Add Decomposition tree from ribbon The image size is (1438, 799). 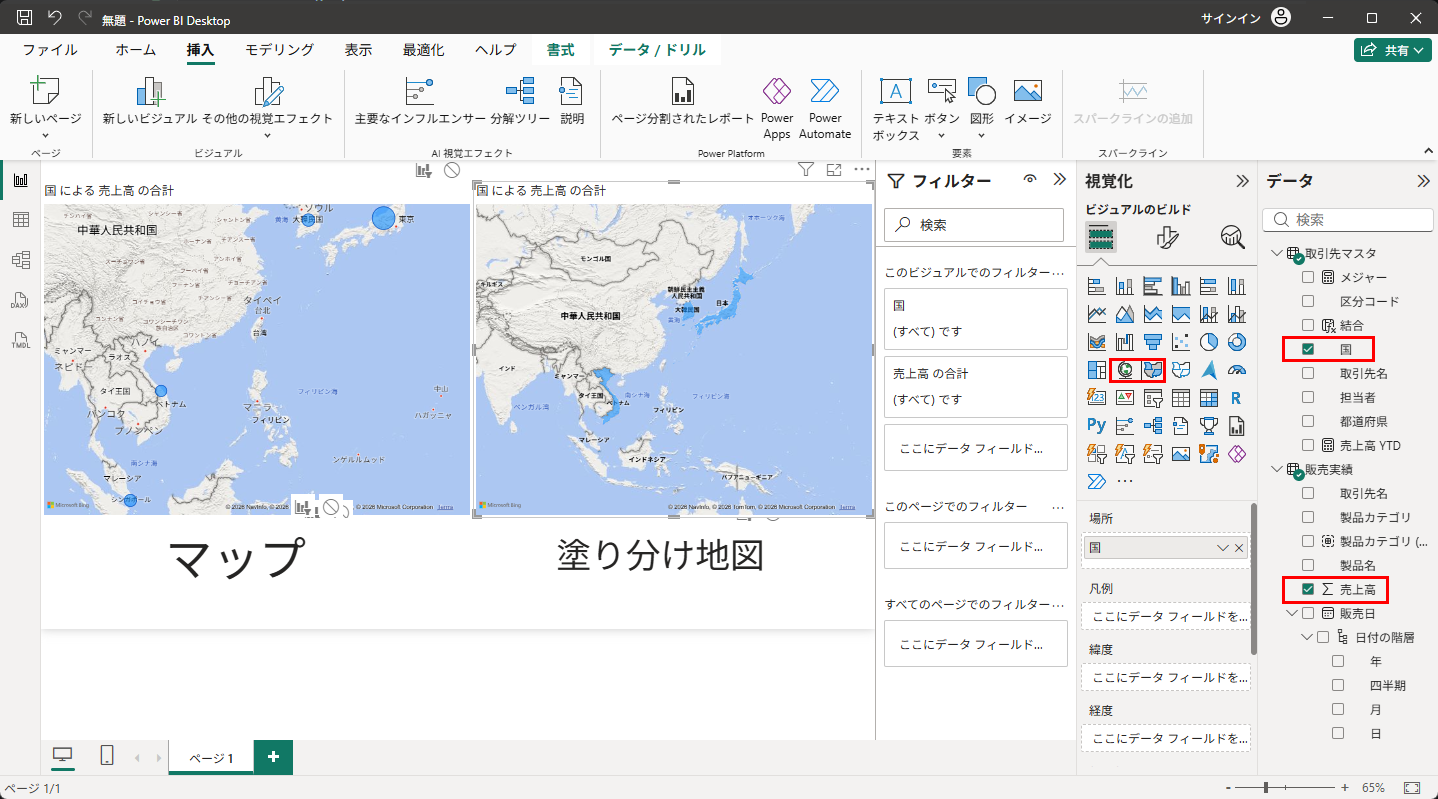[520, 100]
